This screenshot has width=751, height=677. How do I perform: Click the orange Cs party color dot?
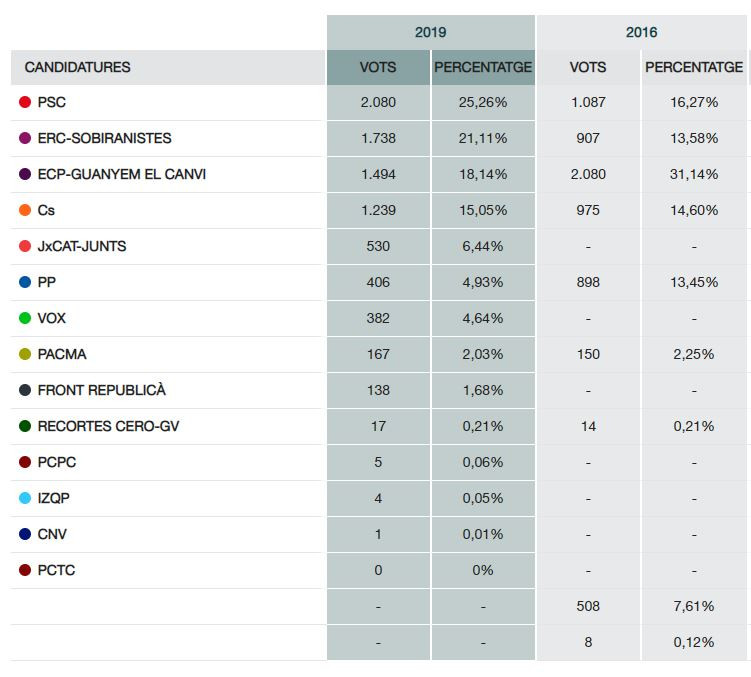(25, 210)
